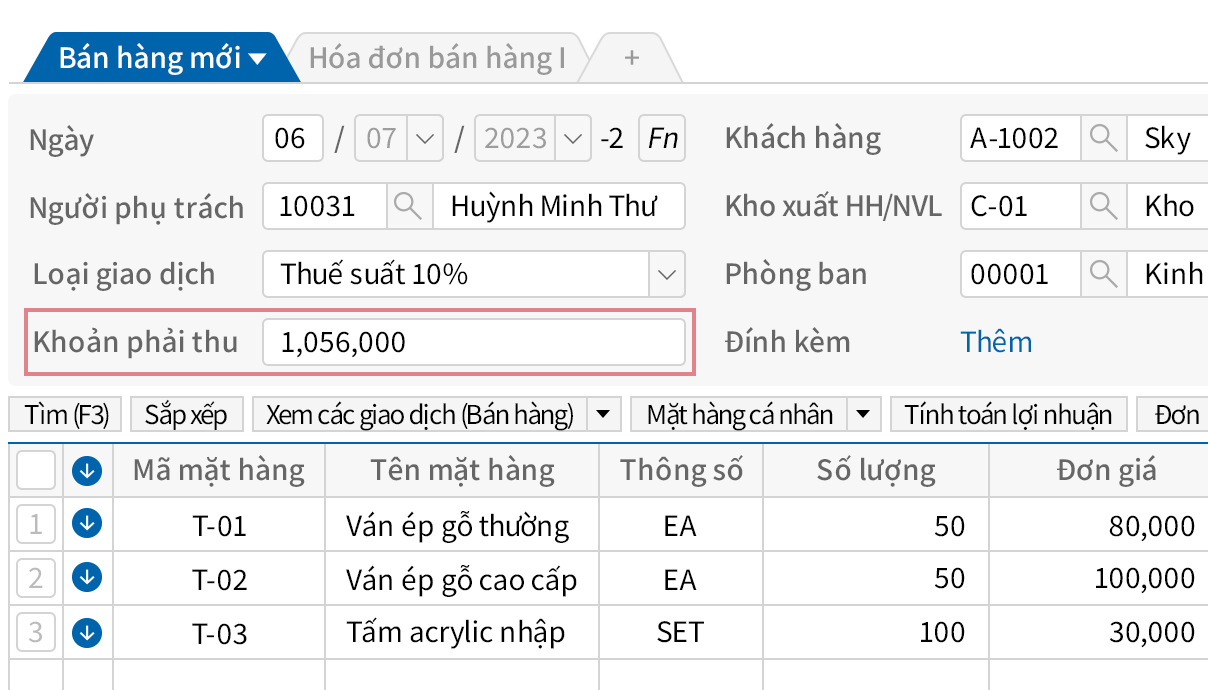1210x690 pixels.
Task: Click blue arrow icon on row T-03
Action: pyautogui.click(x=86, y=632)
